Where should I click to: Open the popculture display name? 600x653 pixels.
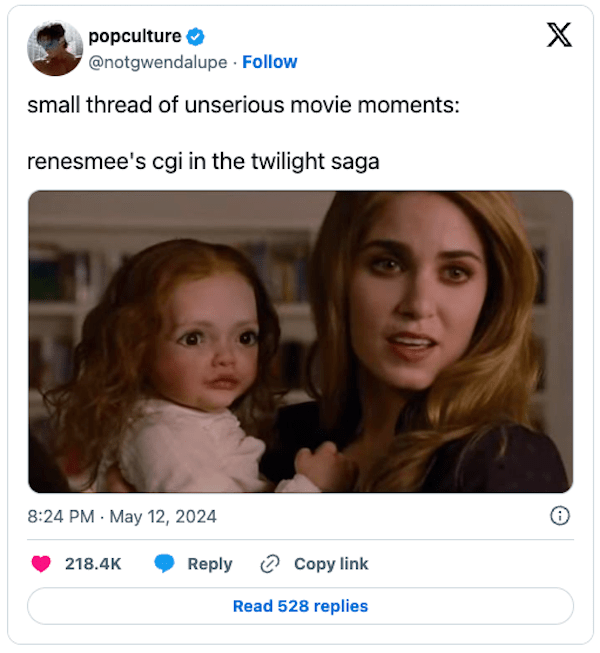point(135,37)
